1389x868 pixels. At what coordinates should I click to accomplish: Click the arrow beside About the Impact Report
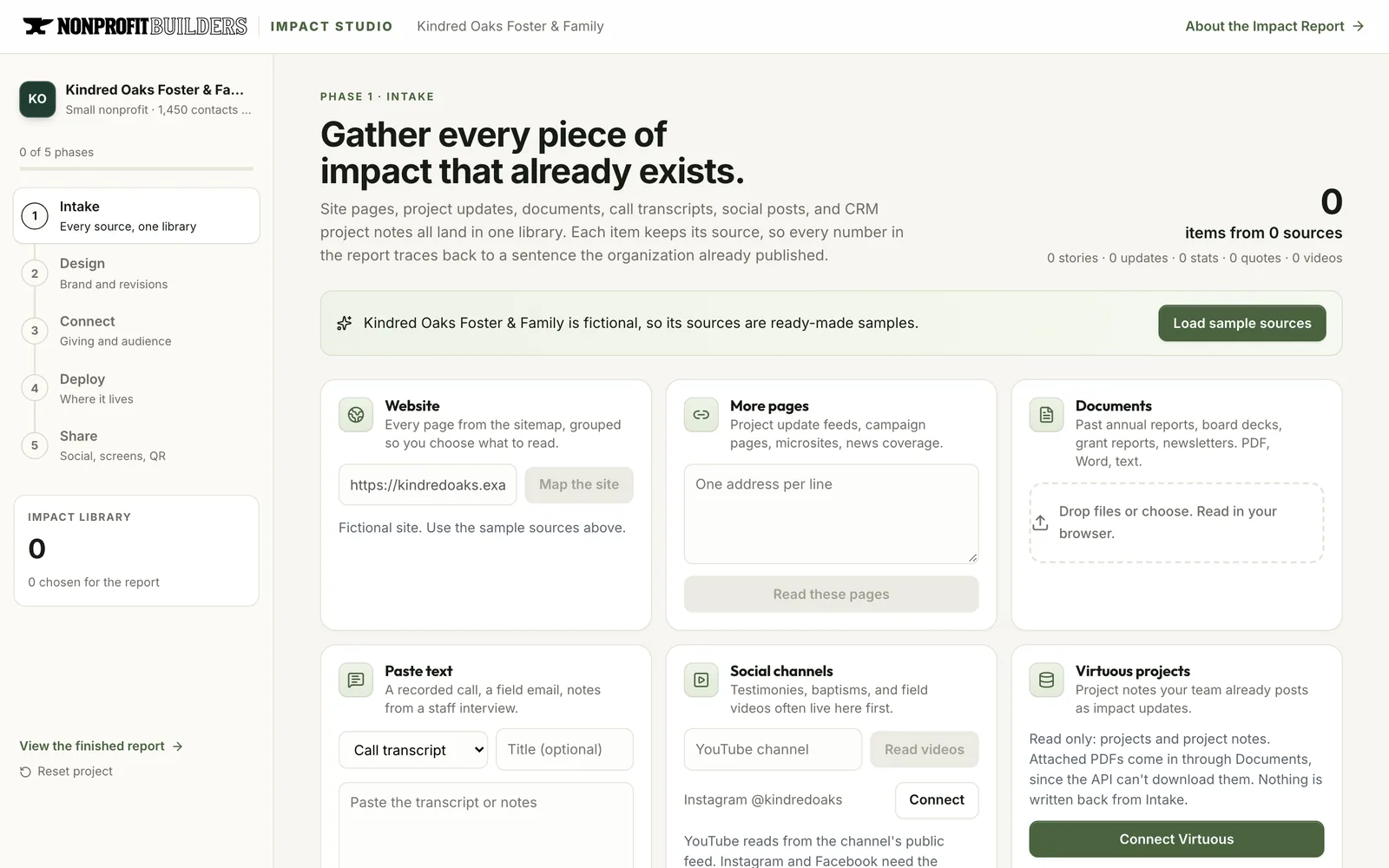1358,26
